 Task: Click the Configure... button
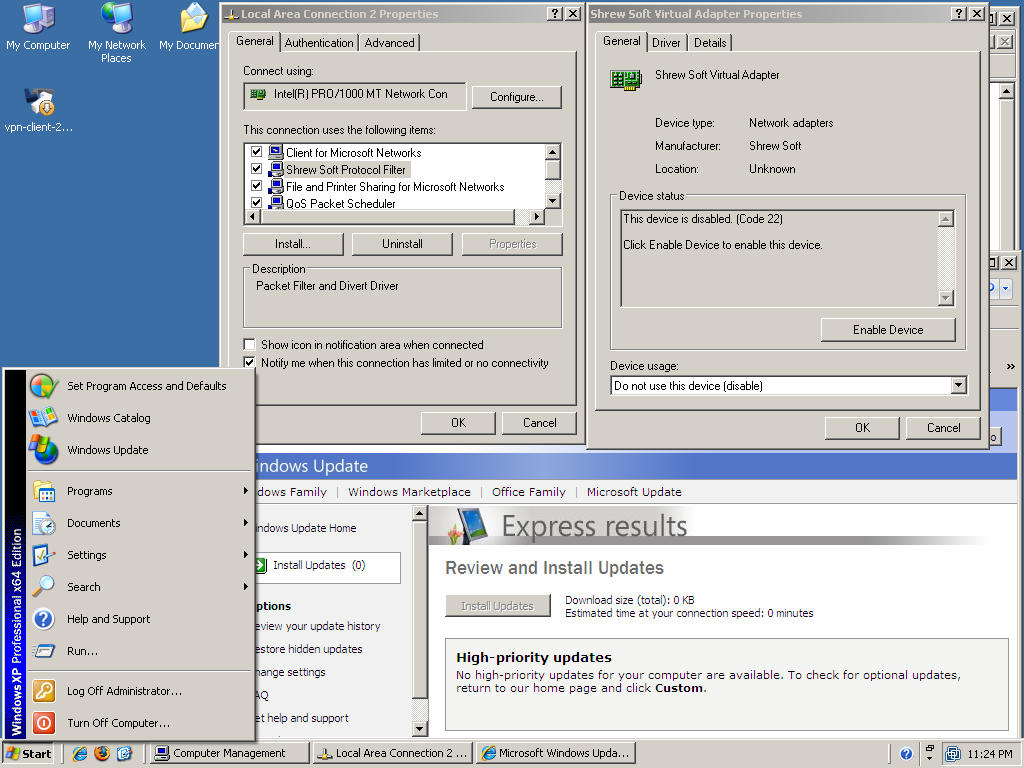(x=517, y=97)
